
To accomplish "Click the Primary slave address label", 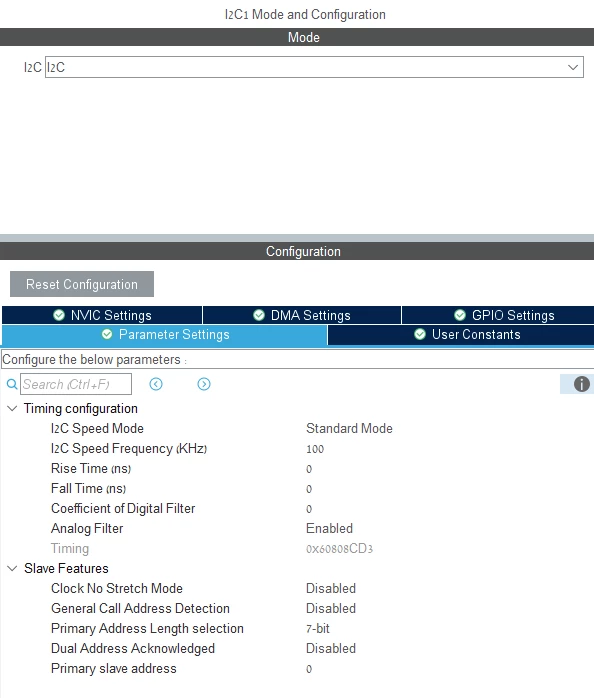I will coord(114,669).
